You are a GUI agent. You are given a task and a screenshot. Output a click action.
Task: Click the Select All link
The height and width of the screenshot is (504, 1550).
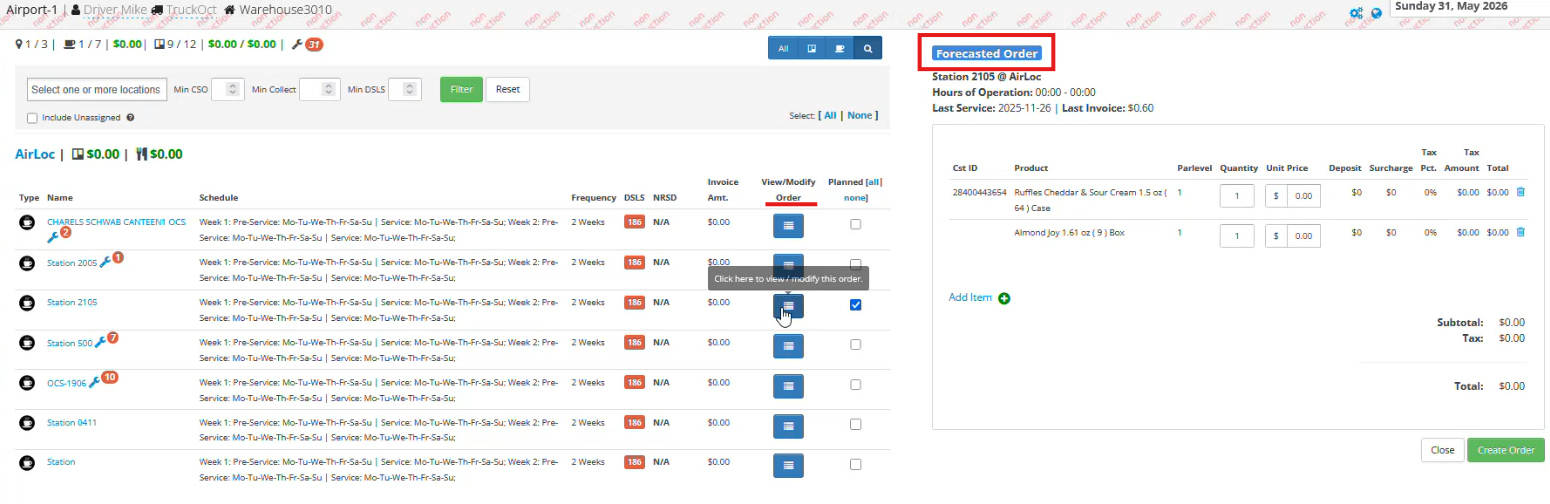pos(829,115)
